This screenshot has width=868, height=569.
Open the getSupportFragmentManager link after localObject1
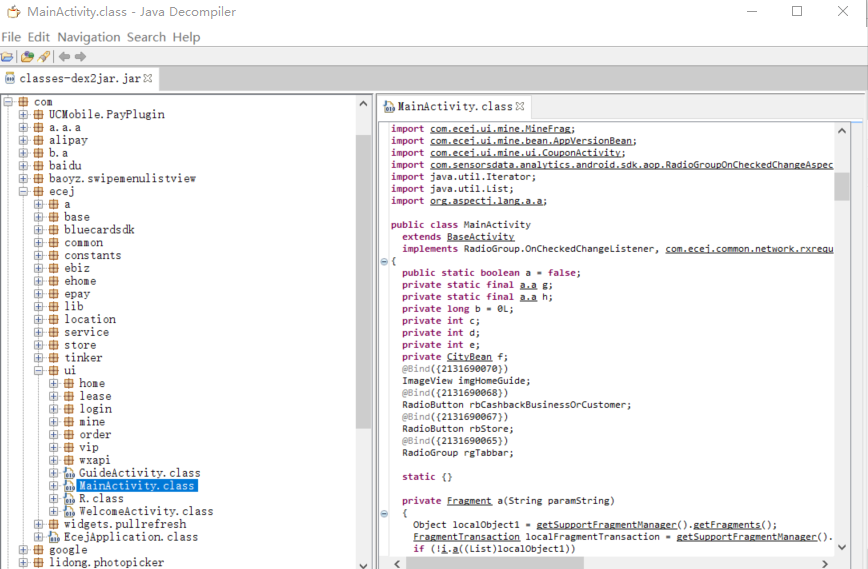tap(606, 525)
